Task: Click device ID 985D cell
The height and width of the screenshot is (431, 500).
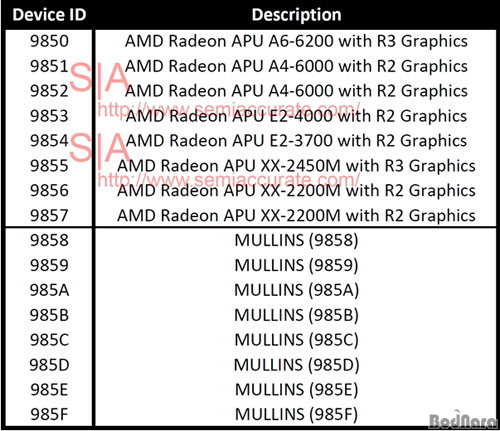Action: (x=49, y=365)
